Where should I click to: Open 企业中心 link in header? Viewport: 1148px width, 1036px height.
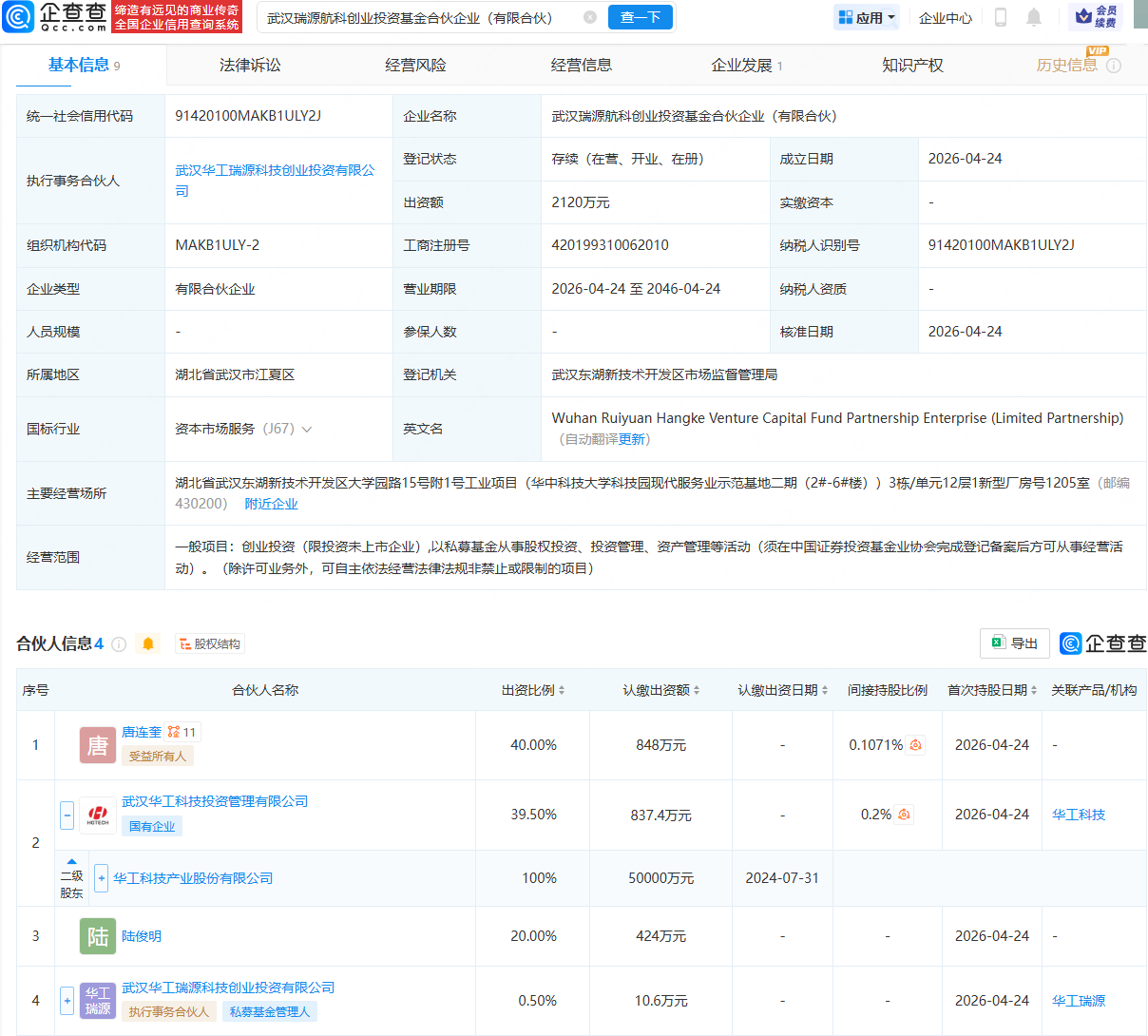[946, 17]
